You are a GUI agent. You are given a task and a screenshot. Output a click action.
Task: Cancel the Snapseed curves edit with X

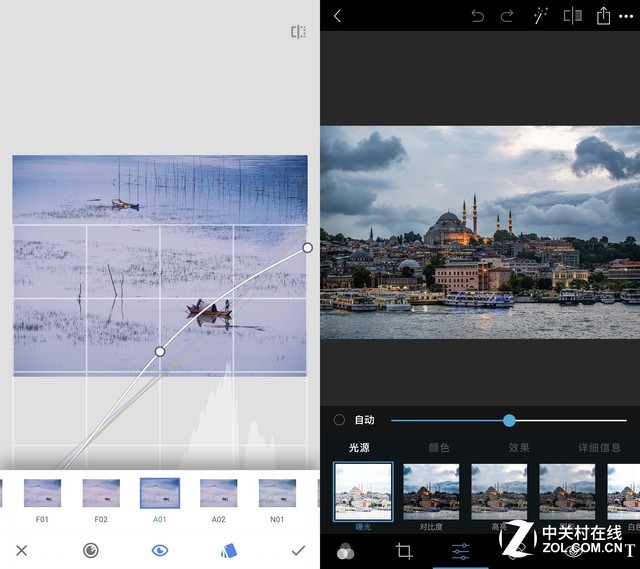(x=22, y=551)
